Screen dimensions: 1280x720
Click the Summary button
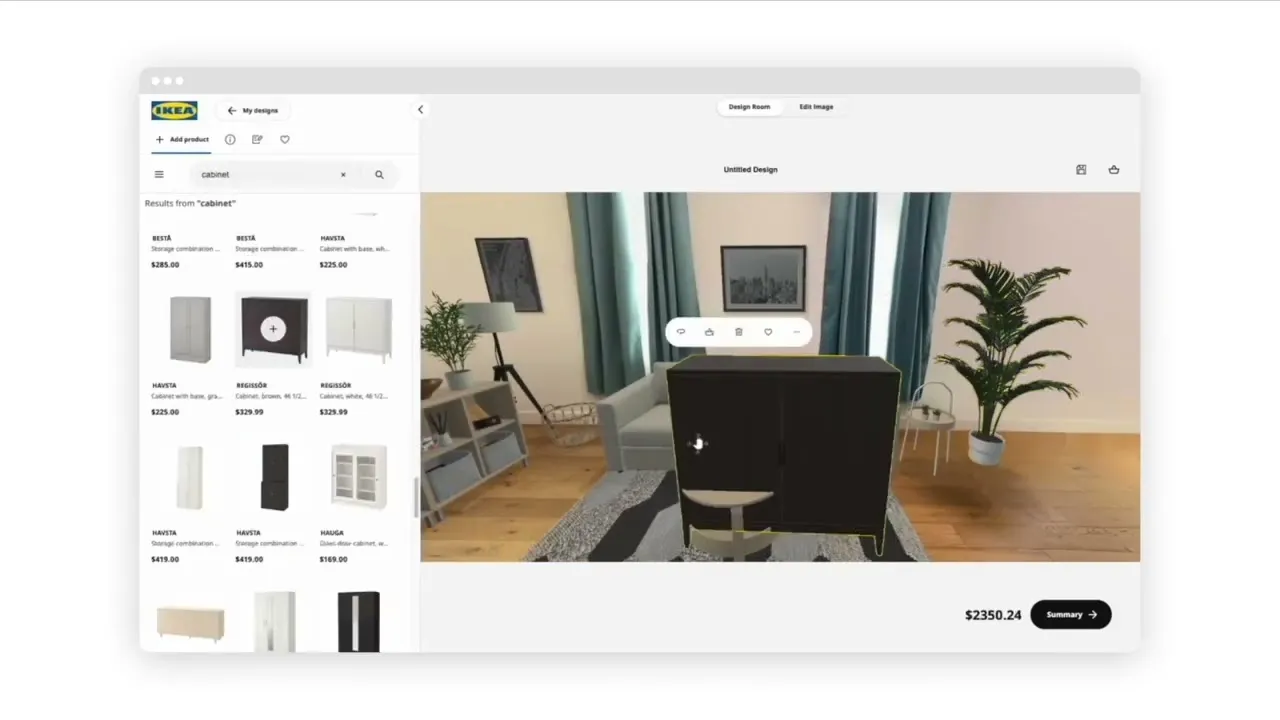[x=1070, y=614]
